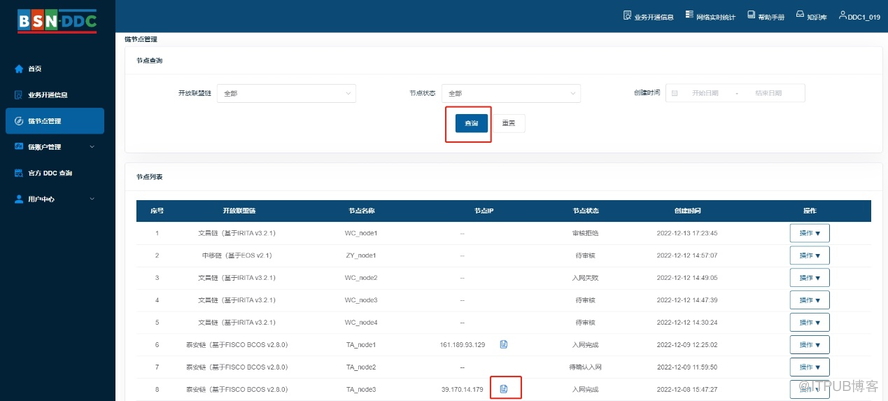Open the 开放联盟链 dropdown showing 全部
Image resolution: width=888 pixels, height=401 pixels.
coord(287,93)
